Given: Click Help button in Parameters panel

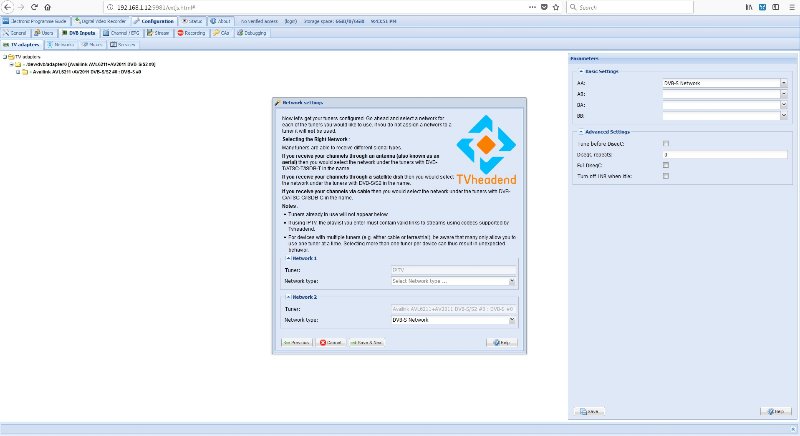Looking at the screenshot, I should (776, 411).
